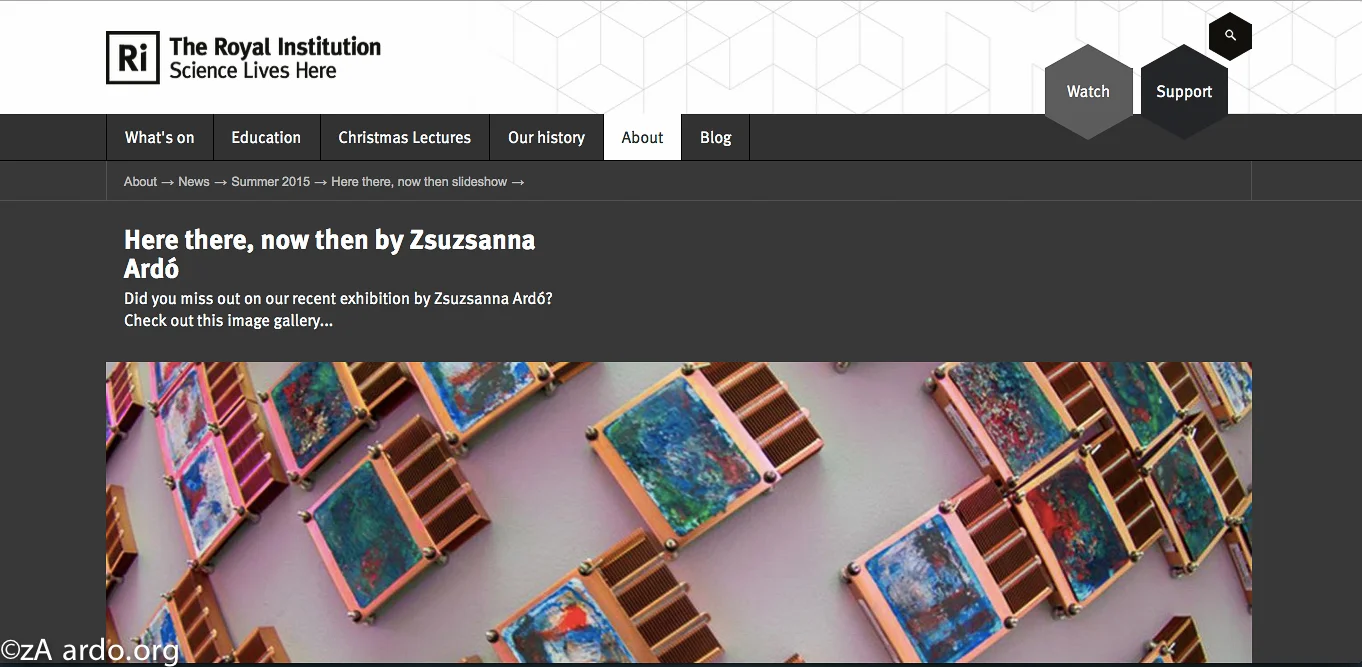
Task: Click the 'Check out this image gallery...' text
Action: [228, 321]
